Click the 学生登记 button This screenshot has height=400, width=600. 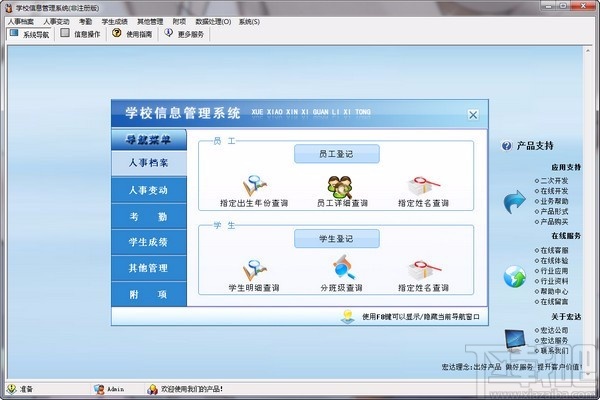pyautogui.click(x=337, y=239)
